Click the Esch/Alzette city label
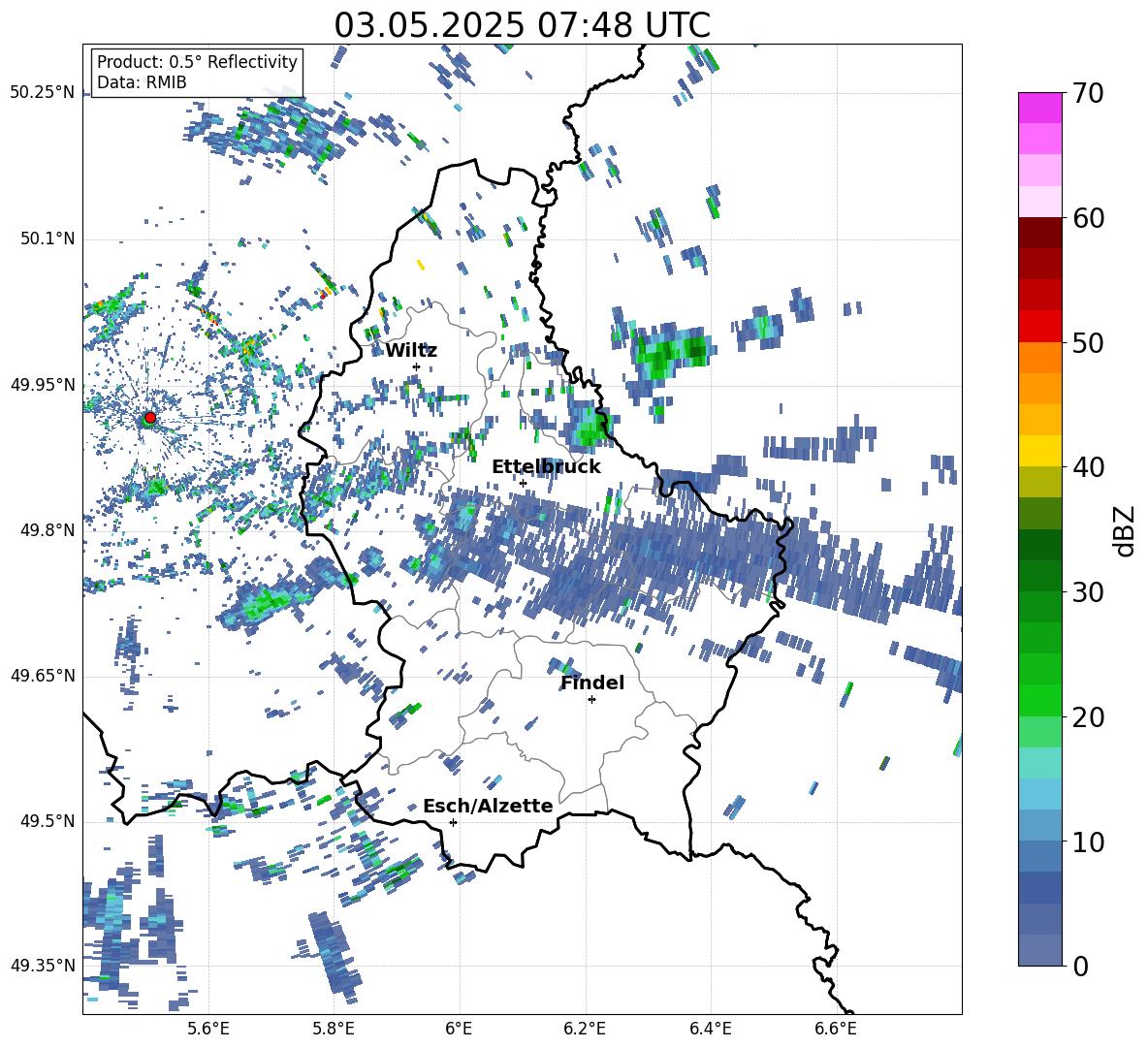Screen dimensions: 1148x1048 tap(488, 806)
